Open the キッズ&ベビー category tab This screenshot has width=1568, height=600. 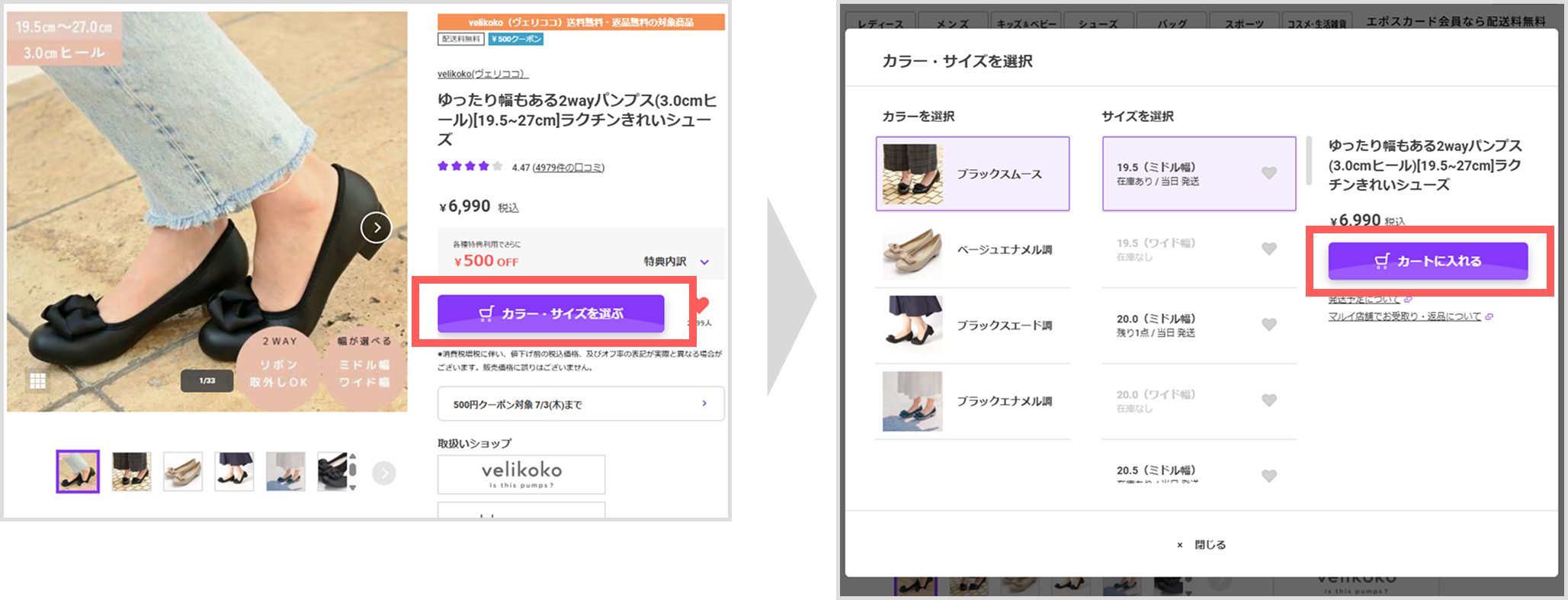click(x=1026, y=21)
